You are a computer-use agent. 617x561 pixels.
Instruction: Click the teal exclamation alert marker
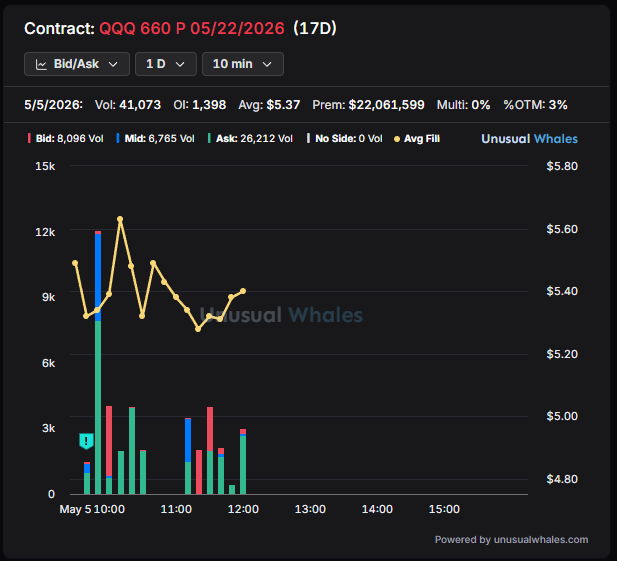[x=86, y=441]
